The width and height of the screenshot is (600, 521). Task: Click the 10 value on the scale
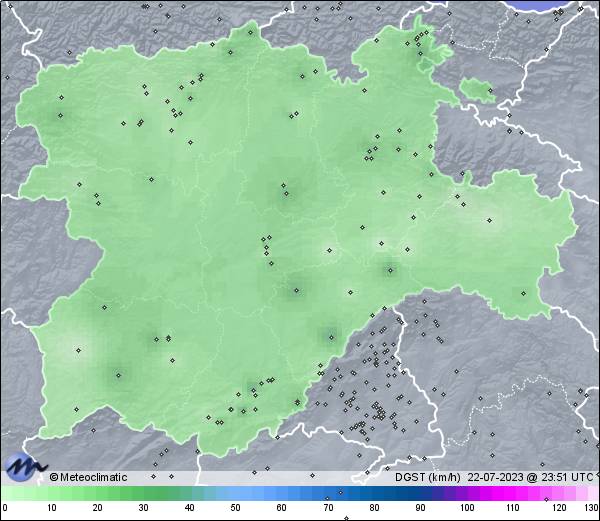52,508
